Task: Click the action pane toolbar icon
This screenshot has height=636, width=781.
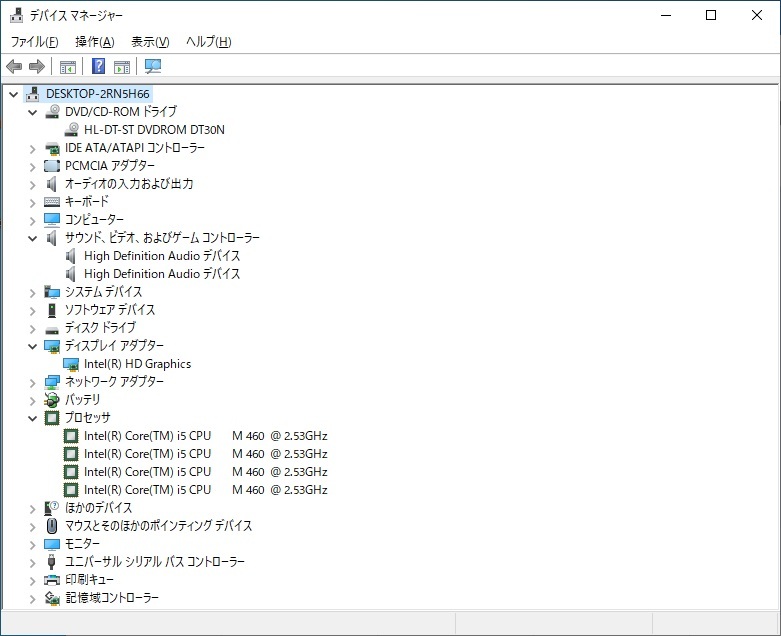Action: pos(122,67)
